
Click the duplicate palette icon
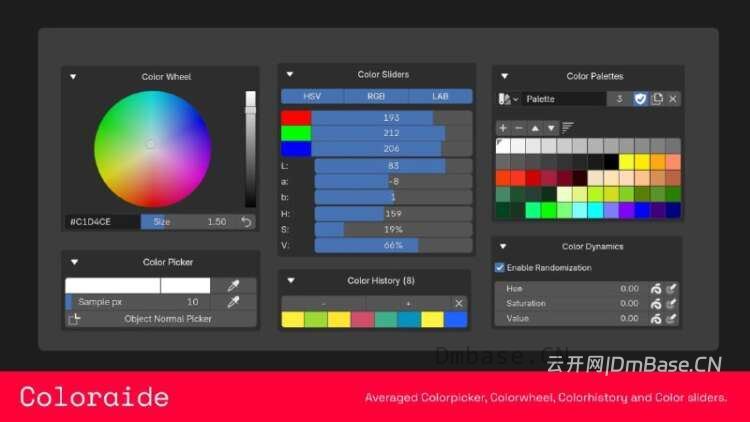657,99
